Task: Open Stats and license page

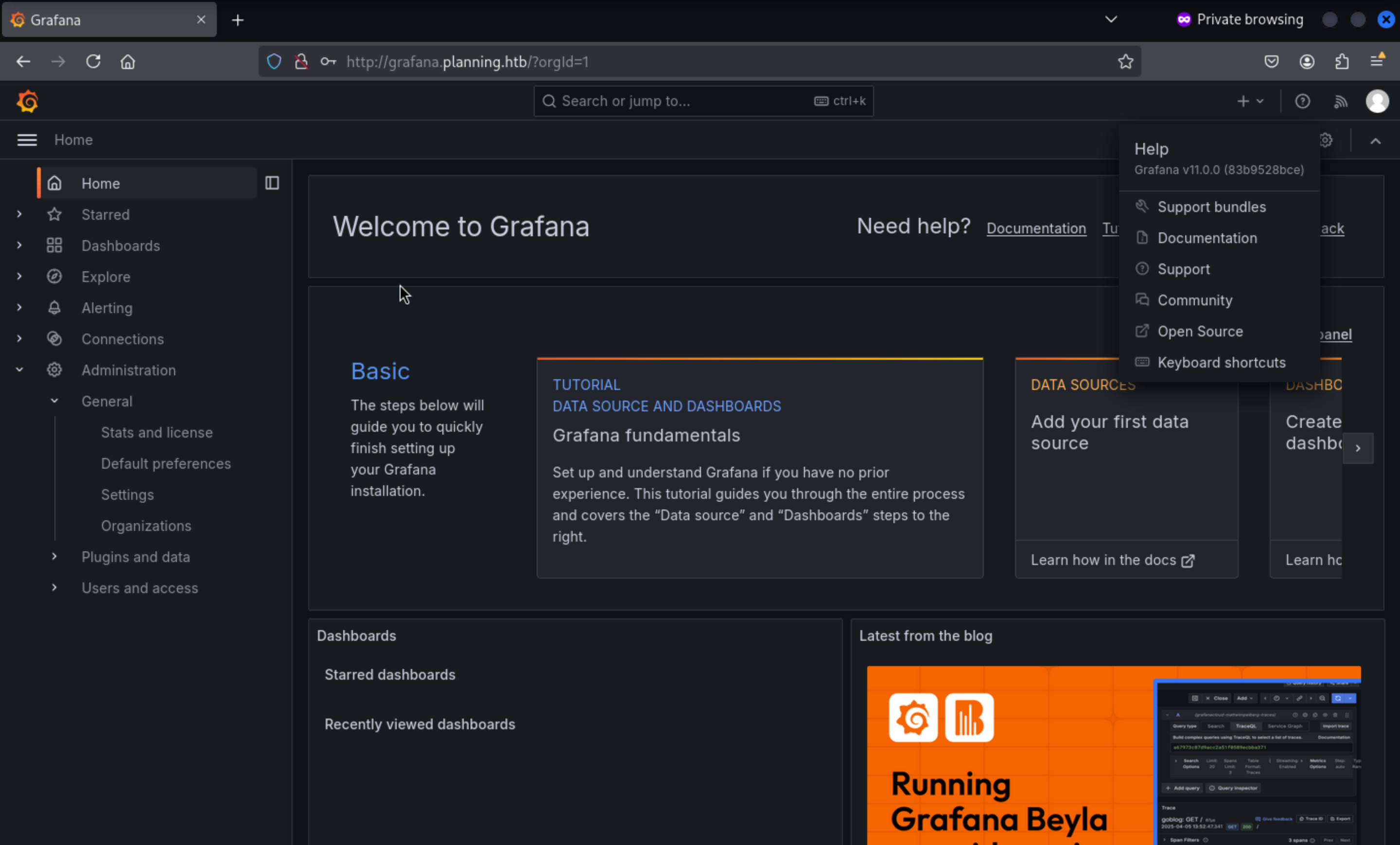Action: pos(157,432)
